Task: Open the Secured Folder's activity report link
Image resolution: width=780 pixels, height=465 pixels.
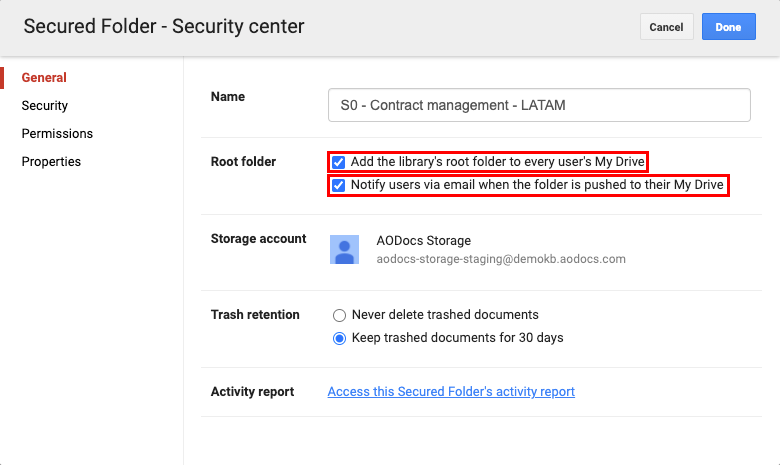Action: pyautogui.click(x=451, y=391)
